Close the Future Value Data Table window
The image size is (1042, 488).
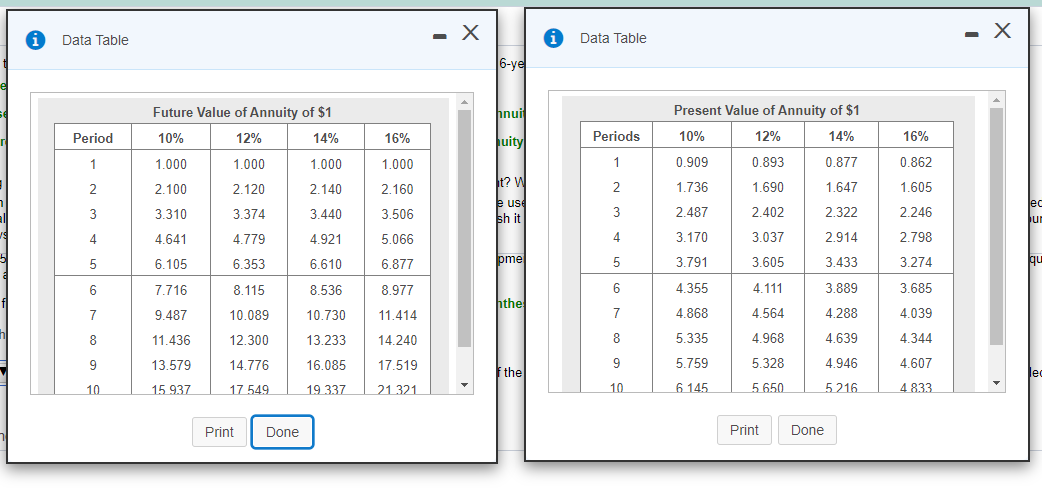[470, 32]
